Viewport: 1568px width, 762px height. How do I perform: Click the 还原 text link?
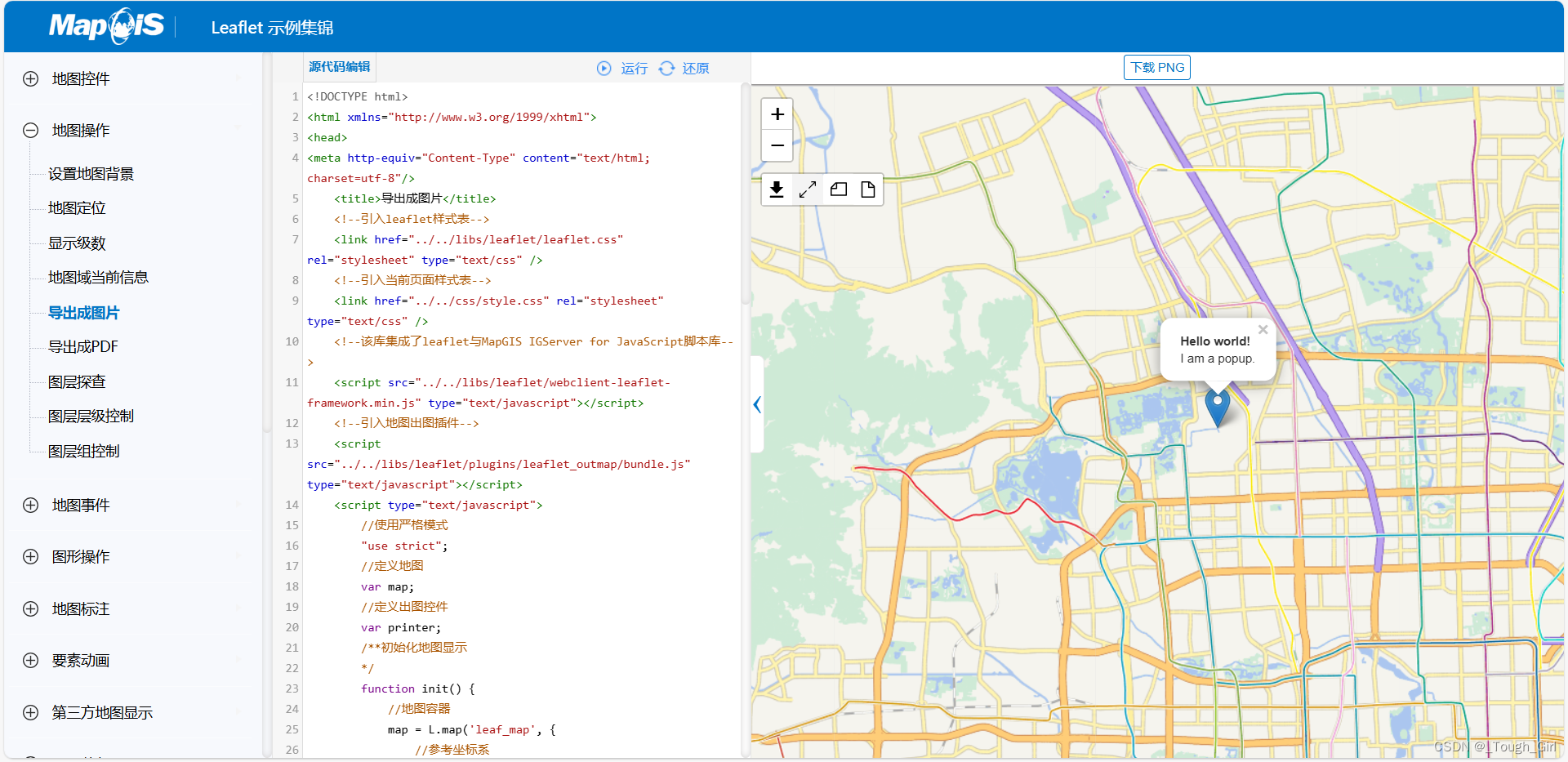[696, 69]
